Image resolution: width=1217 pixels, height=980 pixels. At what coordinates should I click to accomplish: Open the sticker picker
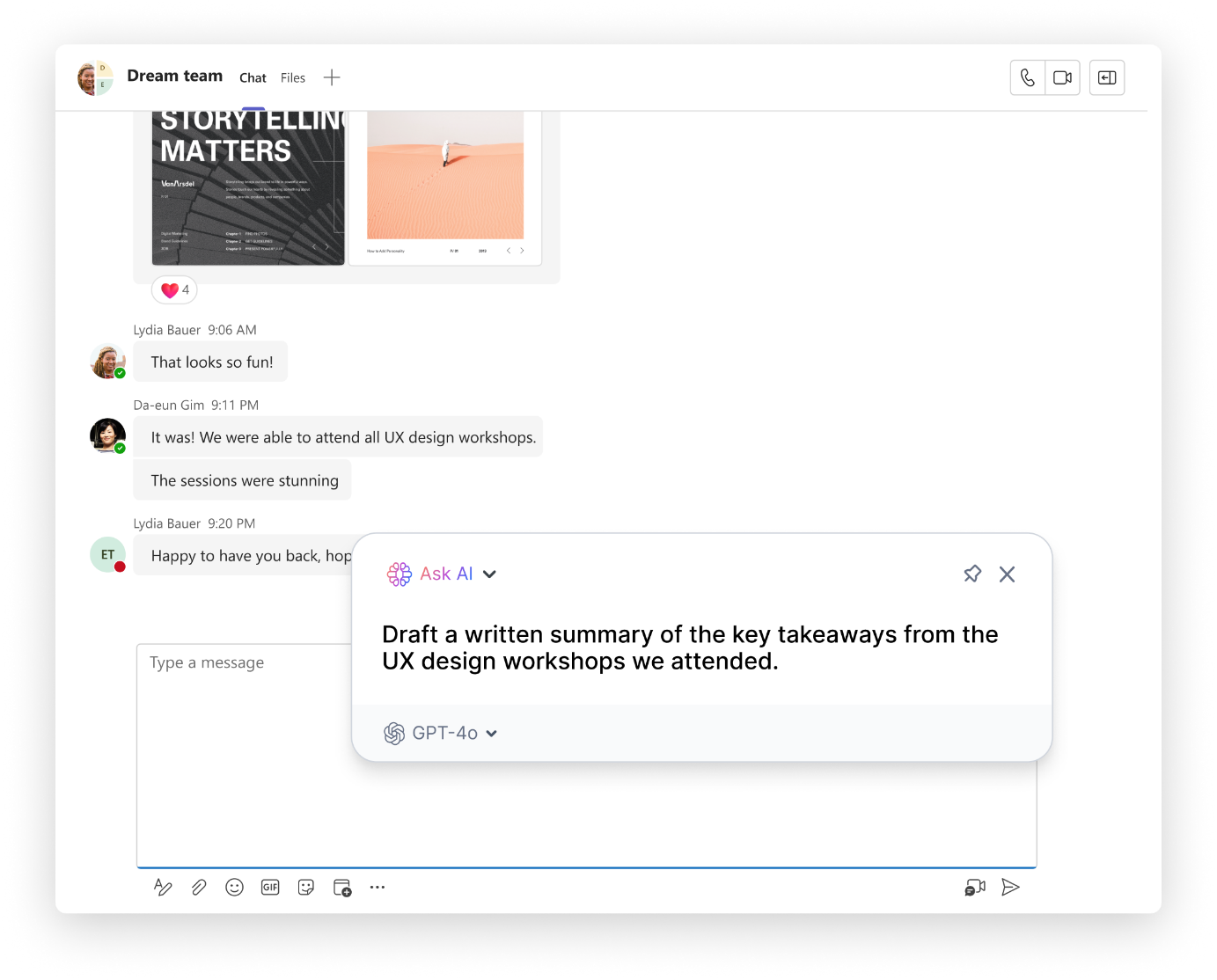click(306, 887)
